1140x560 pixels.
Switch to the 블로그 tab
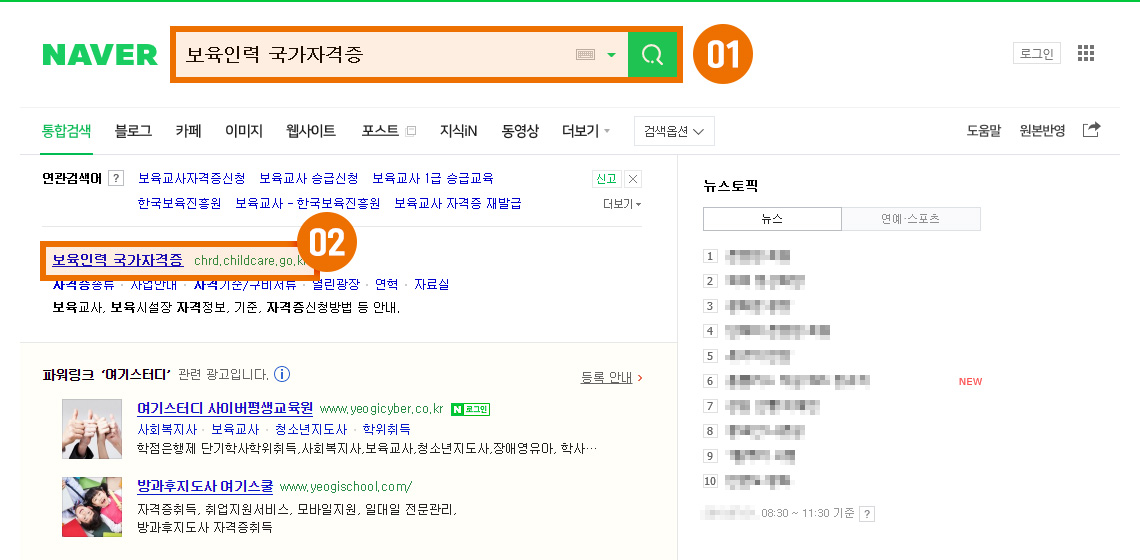point(133,131)
